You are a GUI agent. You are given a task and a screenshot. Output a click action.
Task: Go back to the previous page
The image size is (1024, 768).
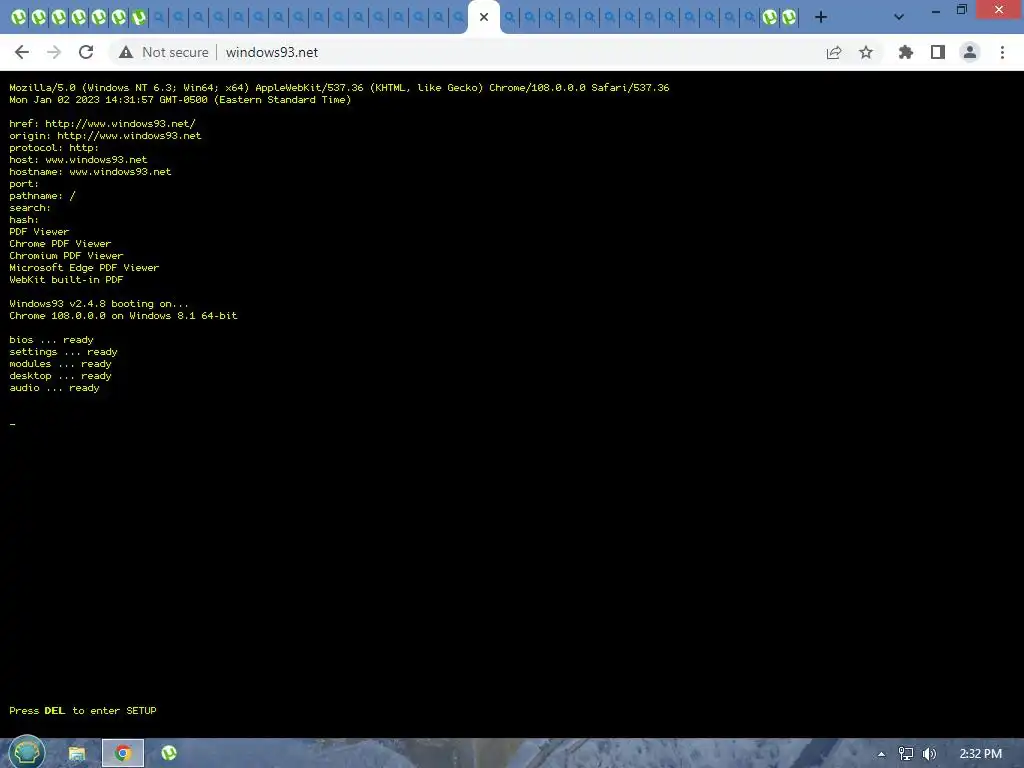point(22,52)
